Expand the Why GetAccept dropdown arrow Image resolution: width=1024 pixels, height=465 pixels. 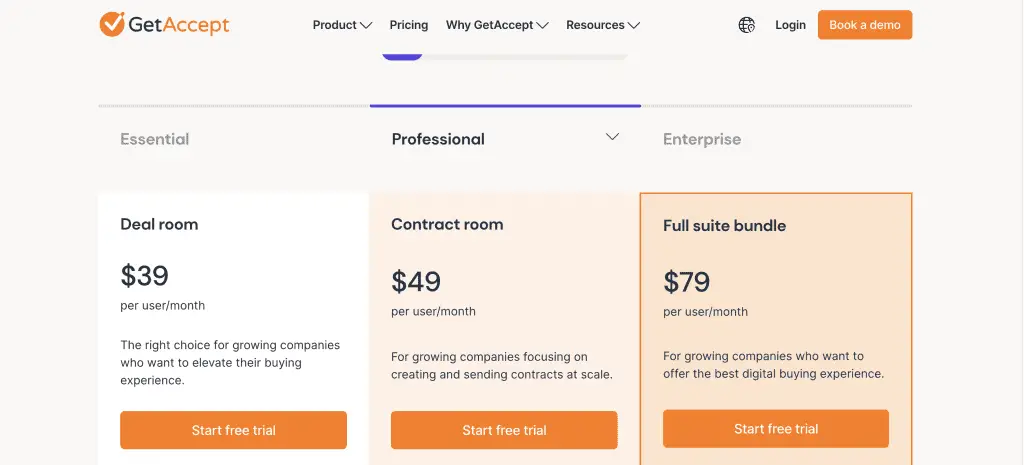[542, 25]
